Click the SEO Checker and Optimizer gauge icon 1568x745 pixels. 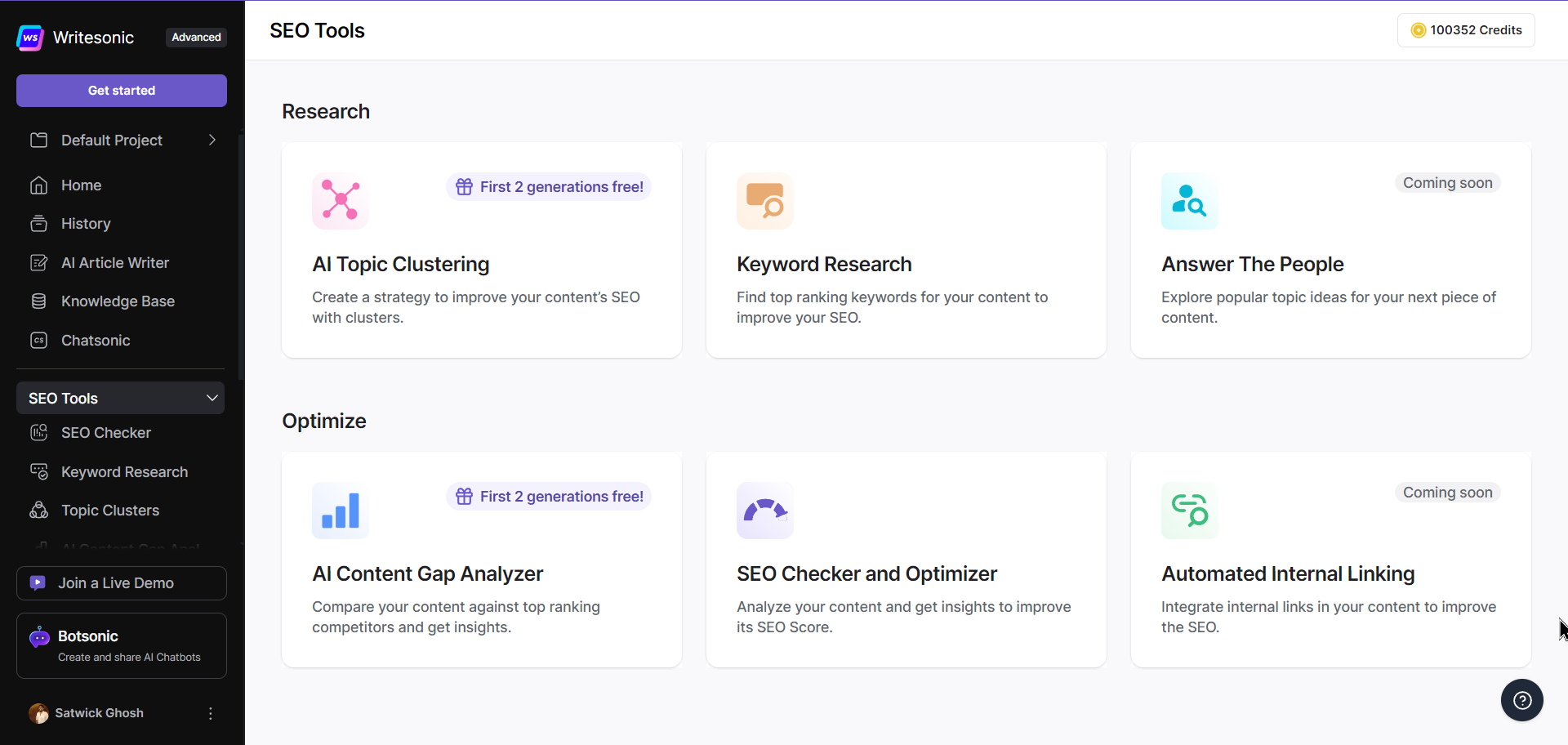point(764,511)
